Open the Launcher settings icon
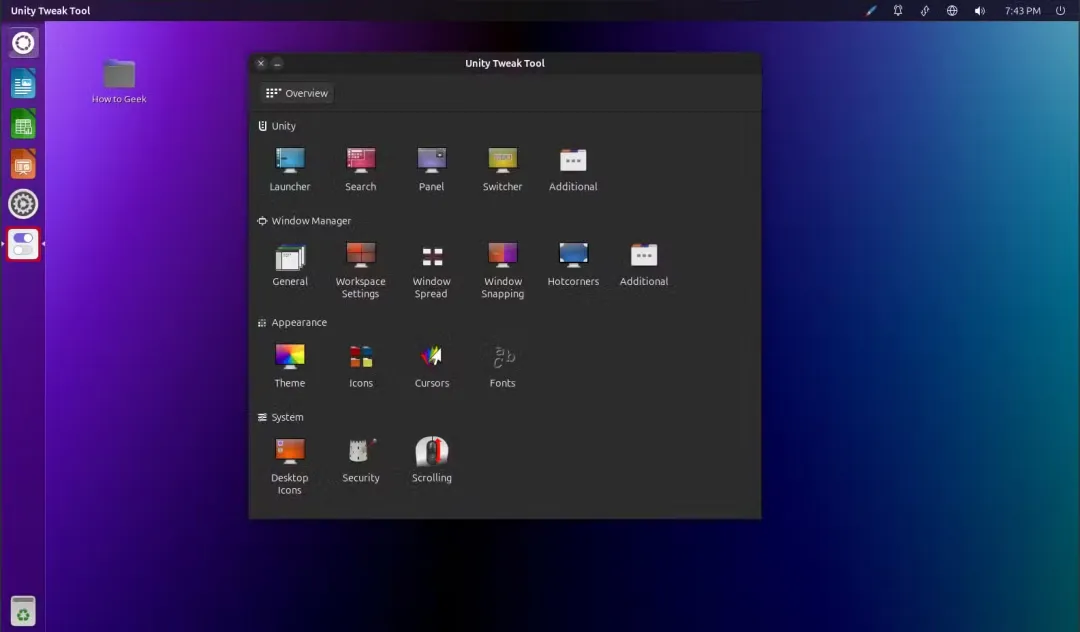Screen dimensions: 1080x632 (290, 169)
